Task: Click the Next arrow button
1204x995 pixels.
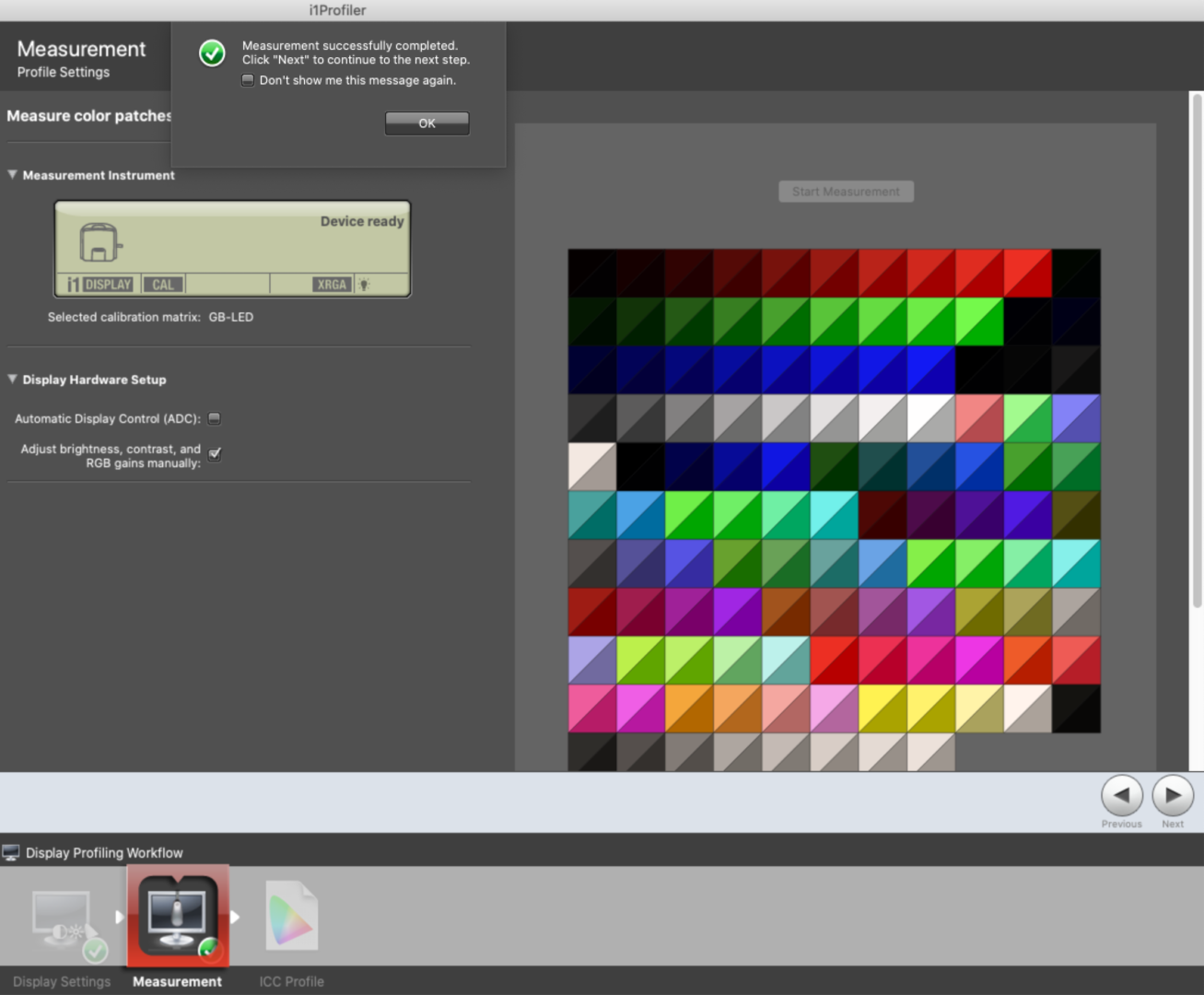Action: 1172,795
